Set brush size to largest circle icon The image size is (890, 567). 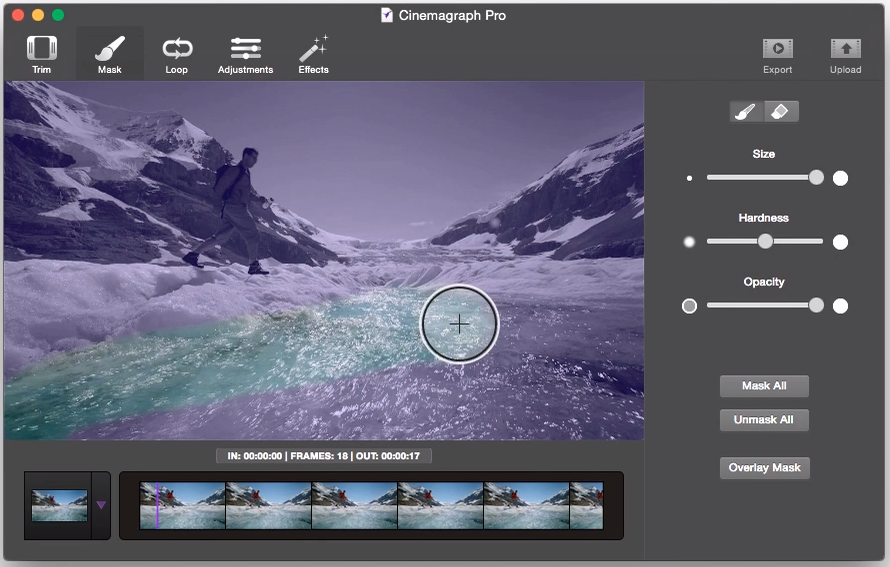[x=840, y=178]
